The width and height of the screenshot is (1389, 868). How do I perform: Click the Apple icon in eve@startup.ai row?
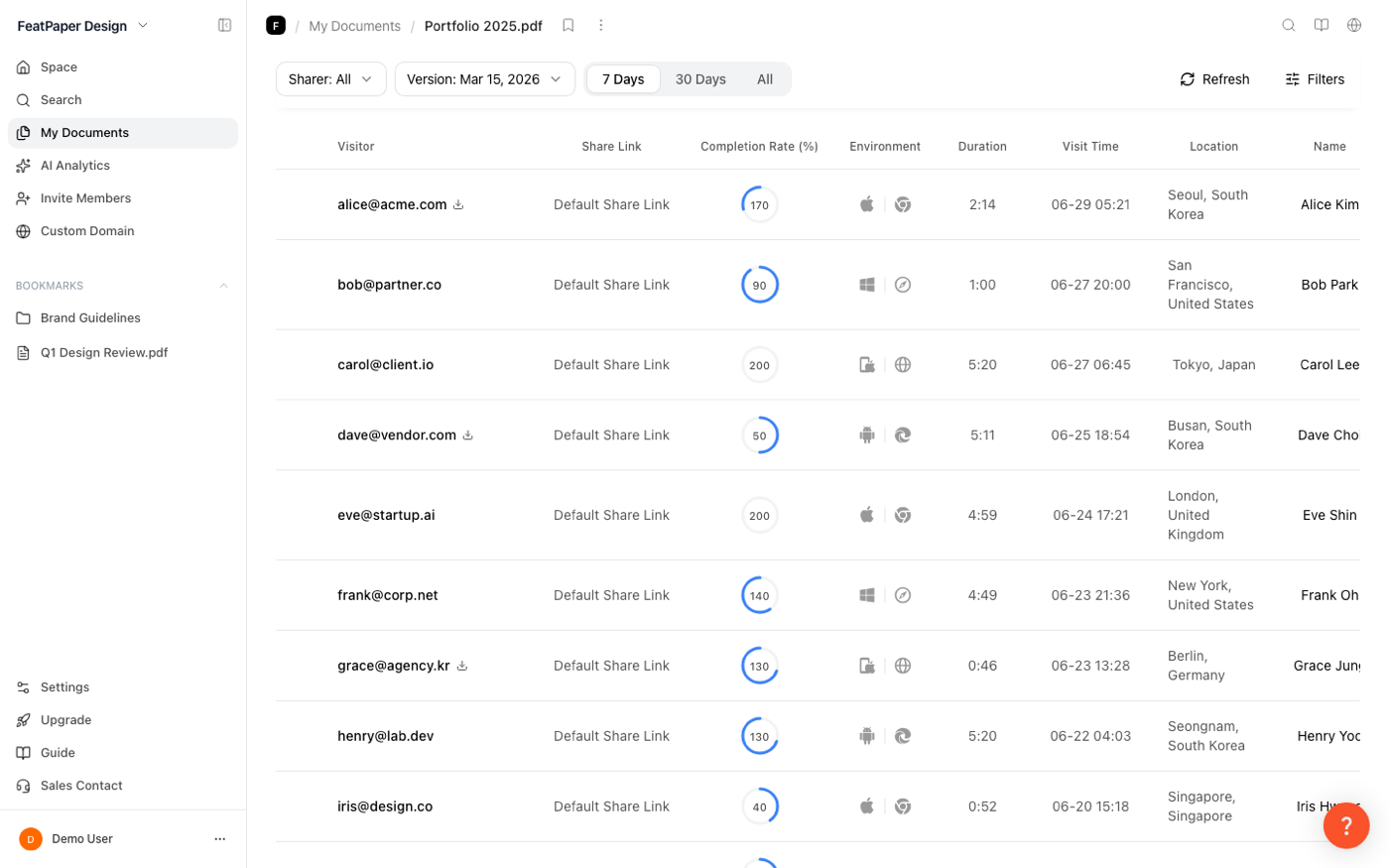867,515
